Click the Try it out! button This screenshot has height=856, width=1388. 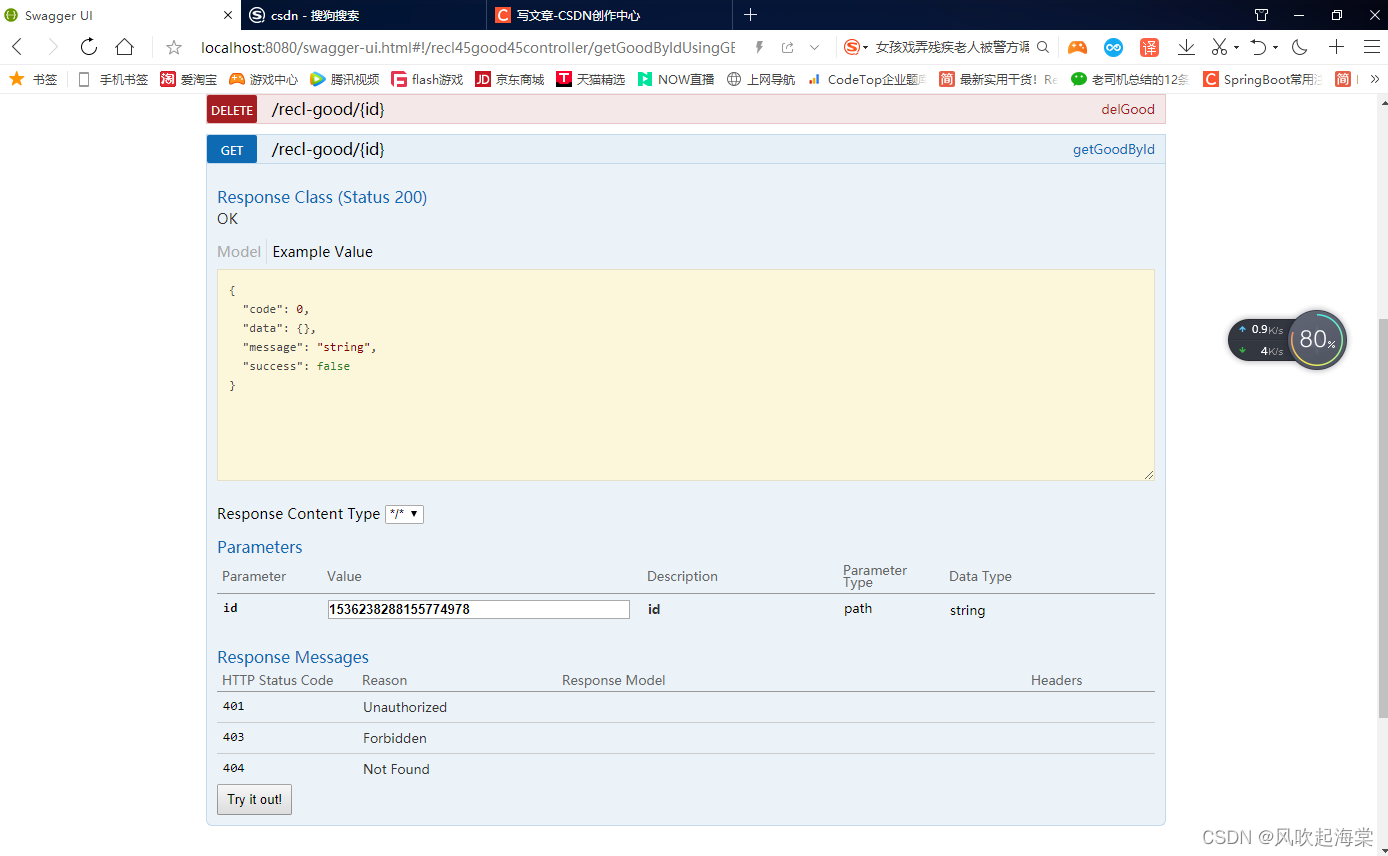(x=254, y=799)
